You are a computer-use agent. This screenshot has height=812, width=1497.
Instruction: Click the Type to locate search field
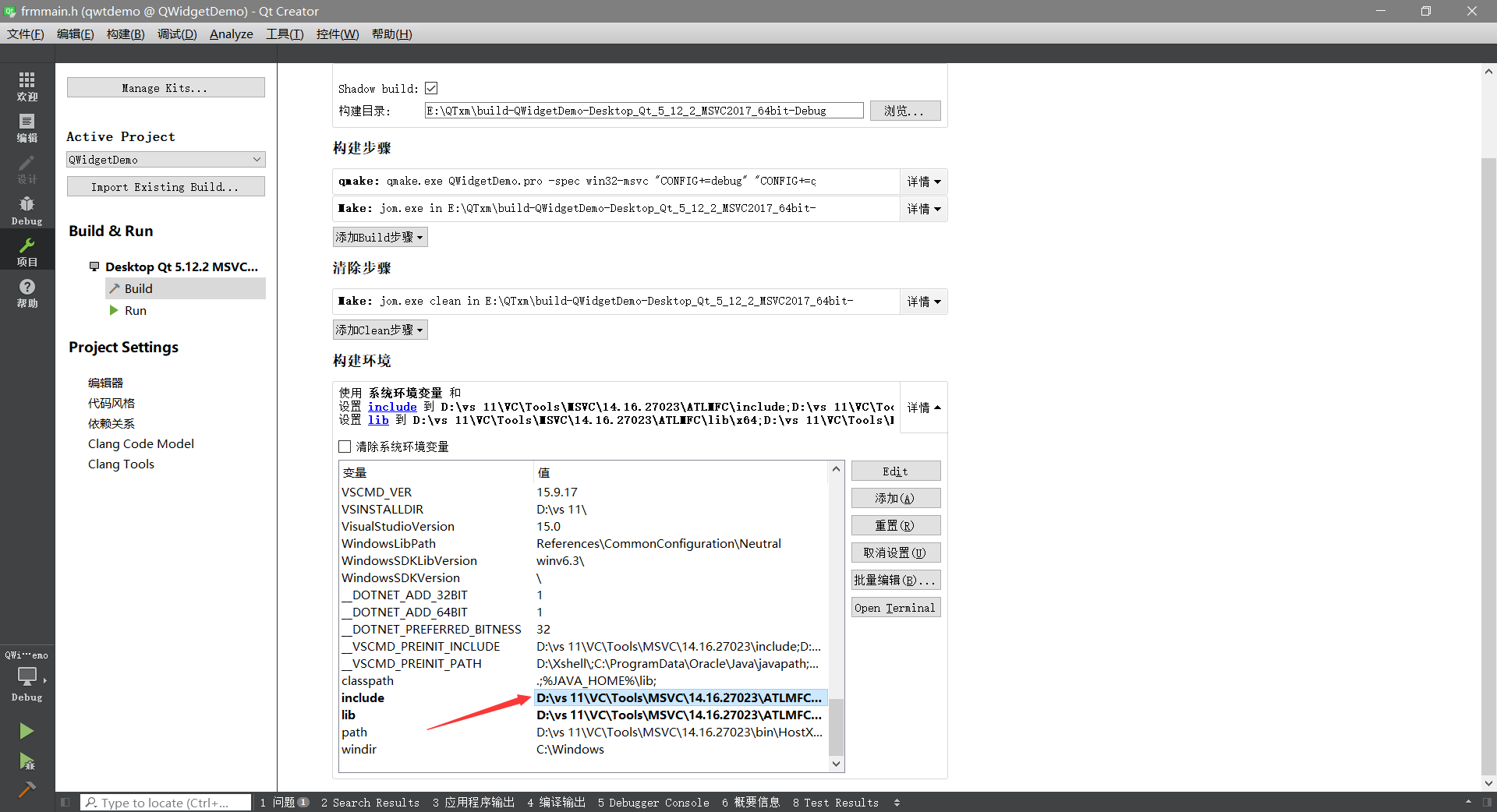164,802
